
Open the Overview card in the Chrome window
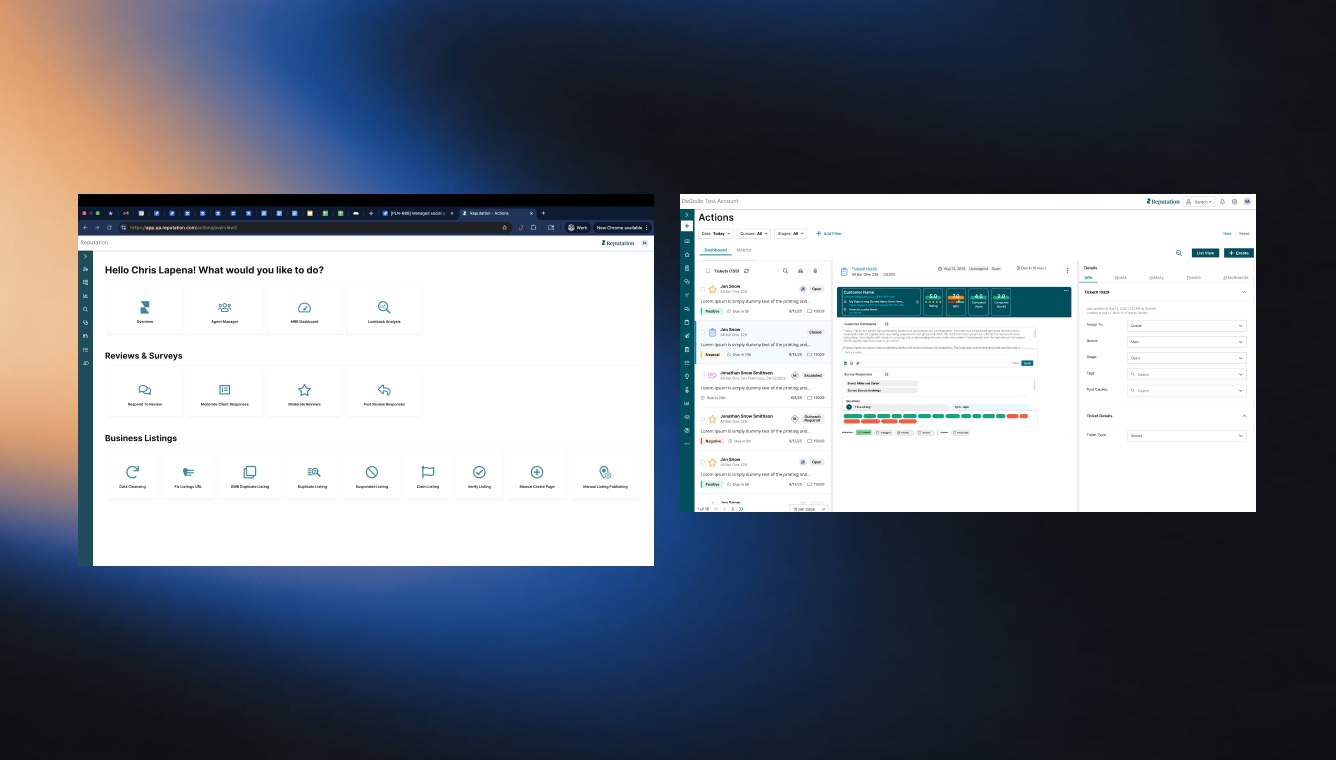click(145, 311)
